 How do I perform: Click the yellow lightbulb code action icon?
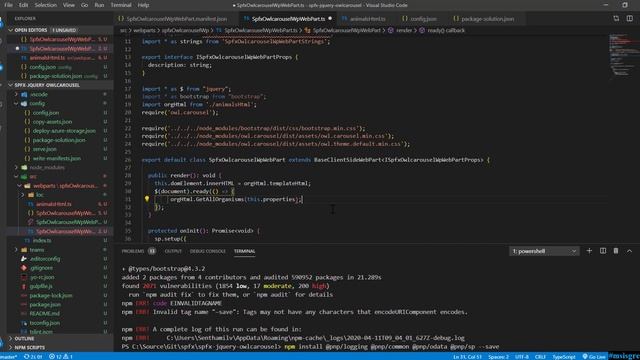pyautogui.click(x=147, y=199)
